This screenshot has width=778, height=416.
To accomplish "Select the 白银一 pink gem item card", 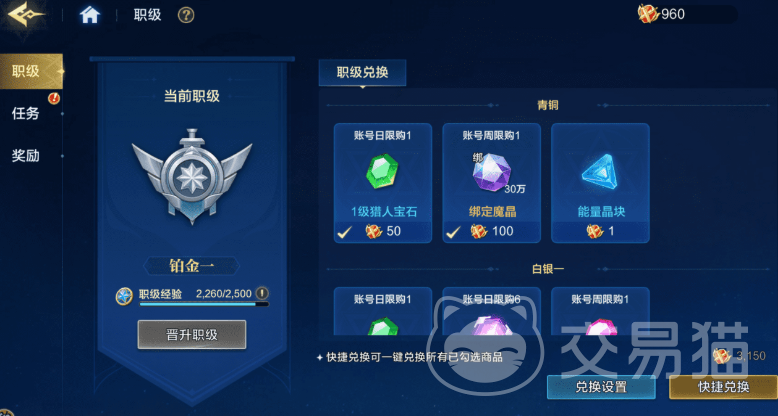I will pyautogui.click(x=600, y=312).
